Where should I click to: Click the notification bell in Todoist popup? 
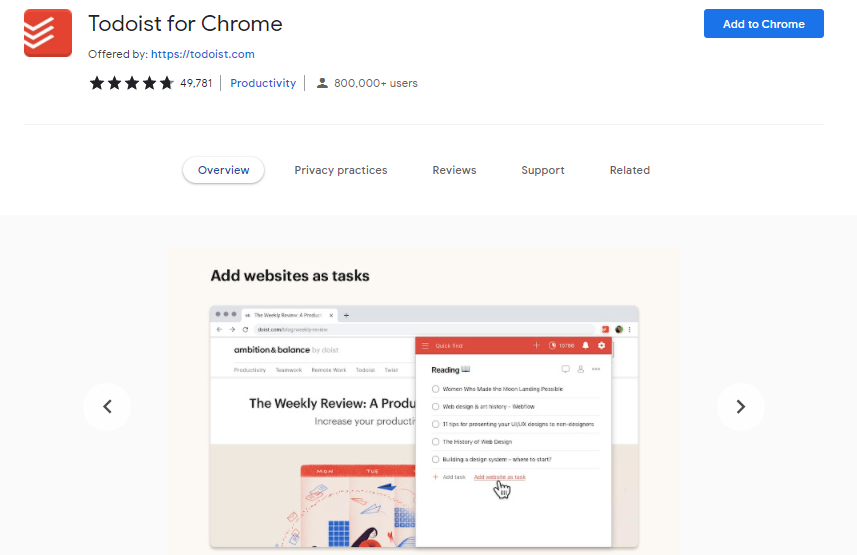[584, 346]
